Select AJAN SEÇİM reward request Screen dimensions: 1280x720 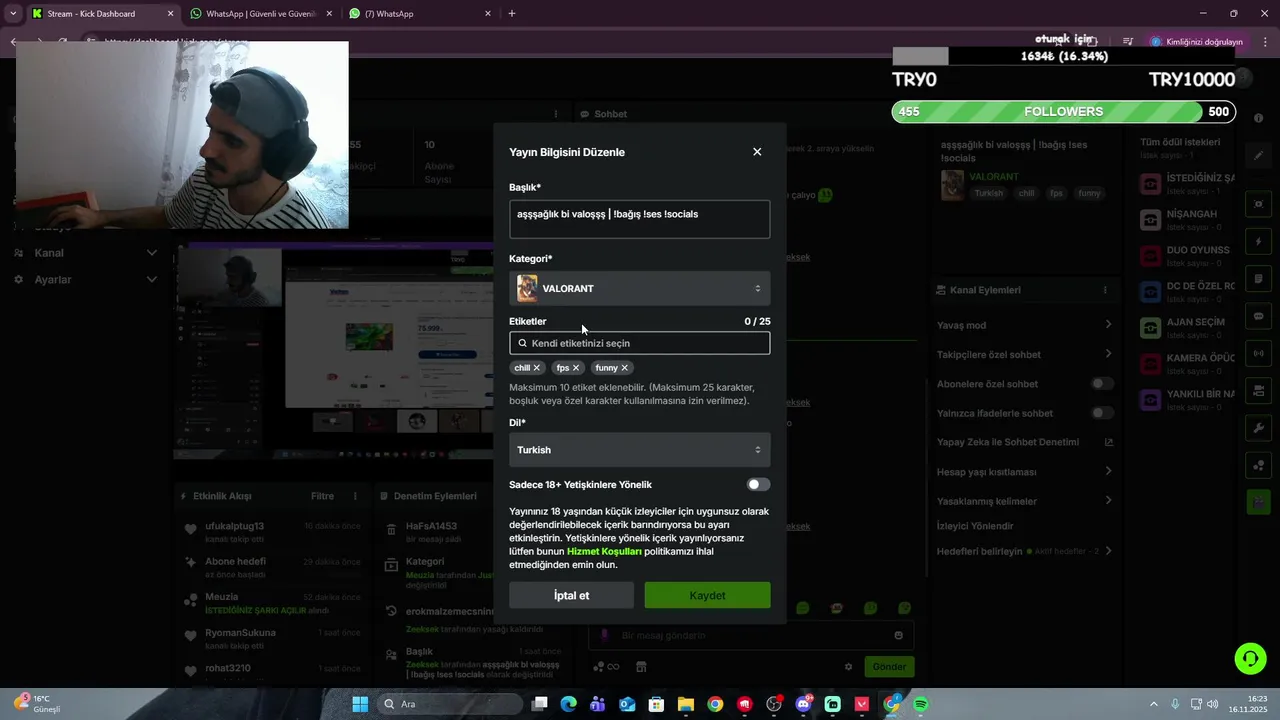1187,328
